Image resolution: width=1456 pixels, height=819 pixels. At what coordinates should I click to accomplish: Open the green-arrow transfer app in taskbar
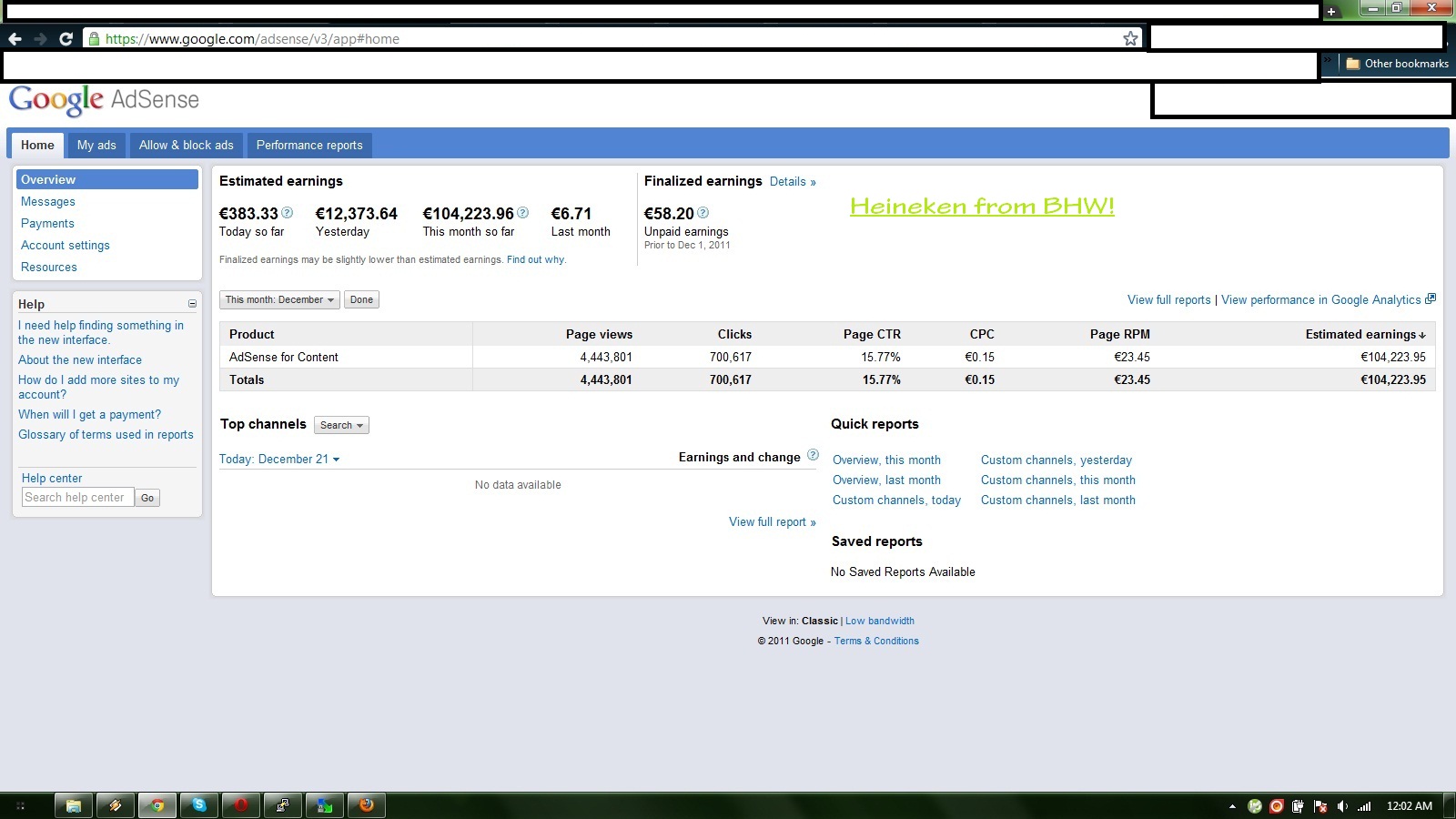coord(325,805)
